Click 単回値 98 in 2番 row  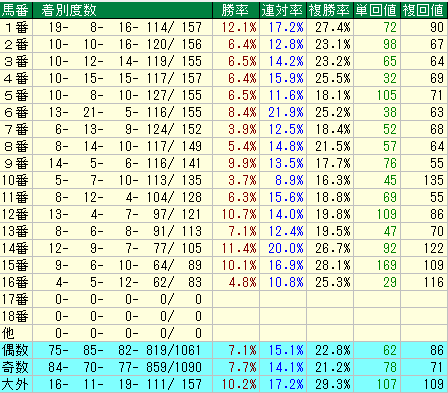tap(390, 44)
